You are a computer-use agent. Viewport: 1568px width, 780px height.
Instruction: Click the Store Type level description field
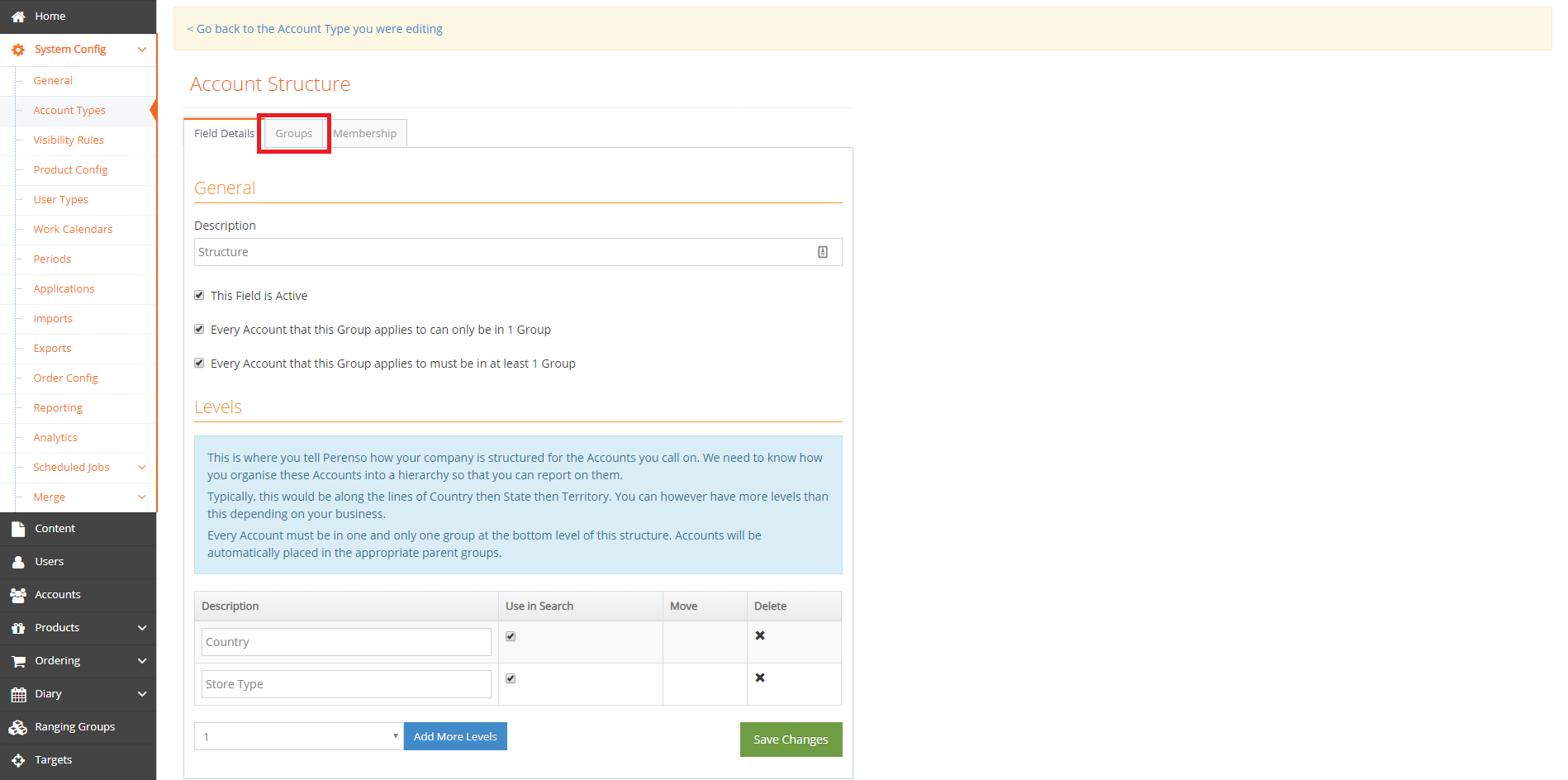(x=346, y=684)
